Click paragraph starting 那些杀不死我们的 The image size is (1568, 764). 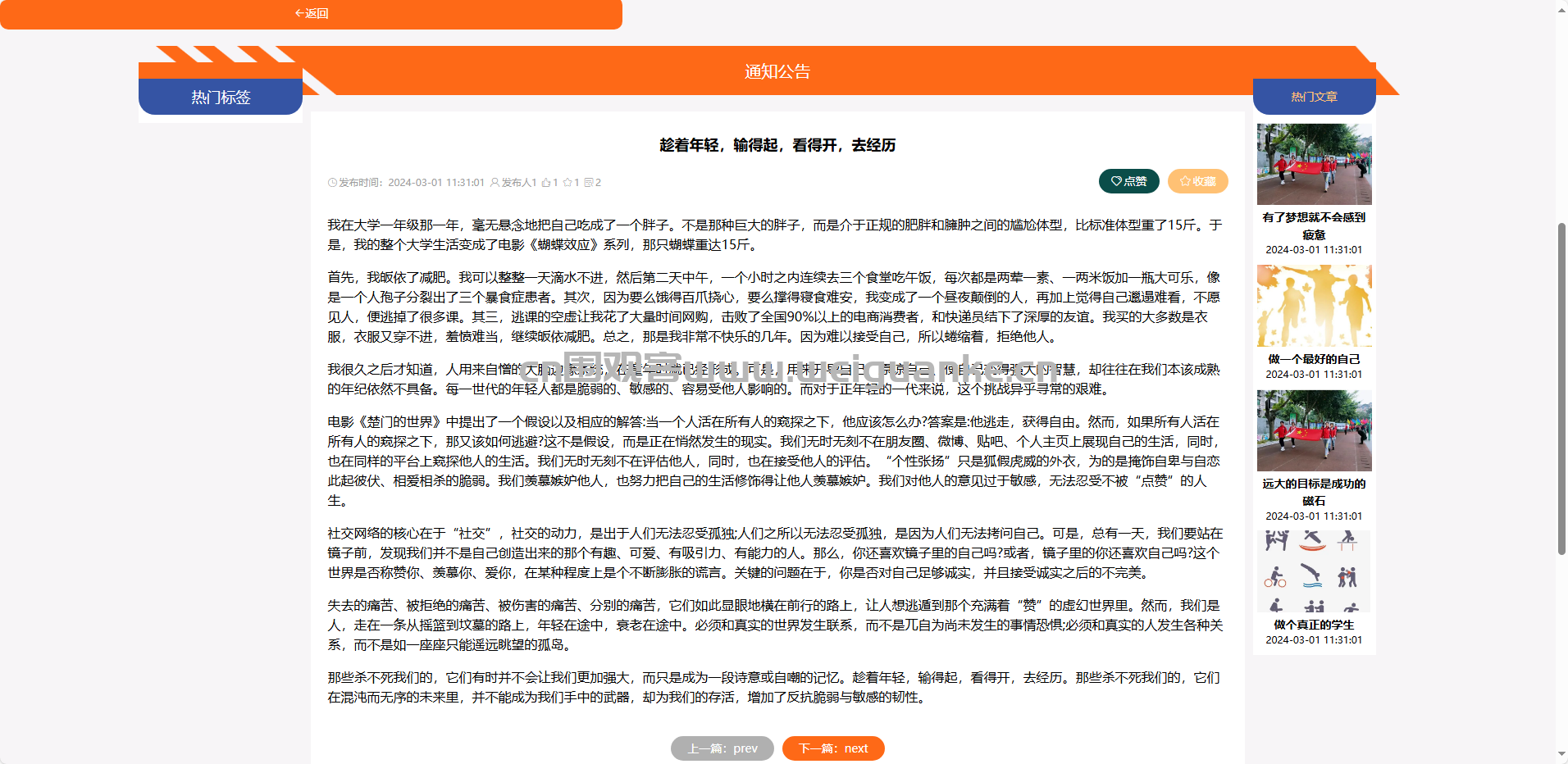tap(775, 687)
